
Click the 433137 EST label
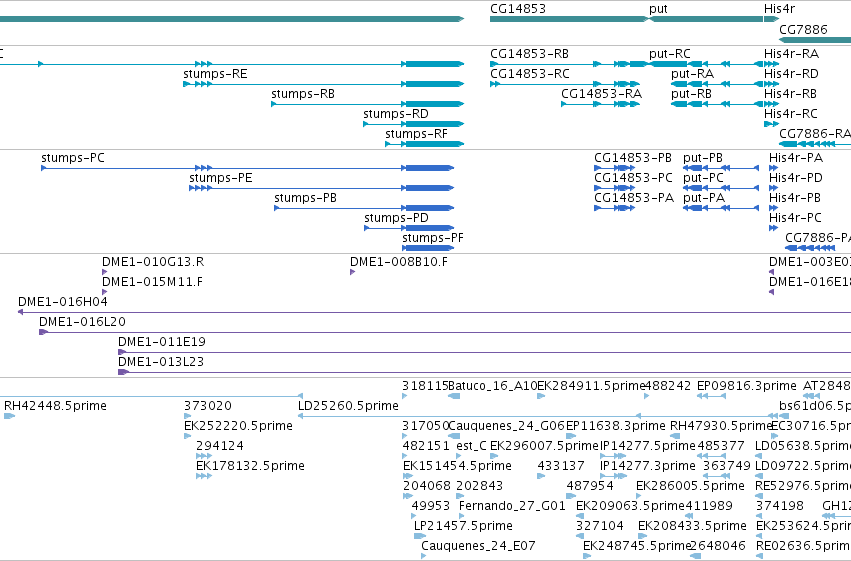point(561,467)
